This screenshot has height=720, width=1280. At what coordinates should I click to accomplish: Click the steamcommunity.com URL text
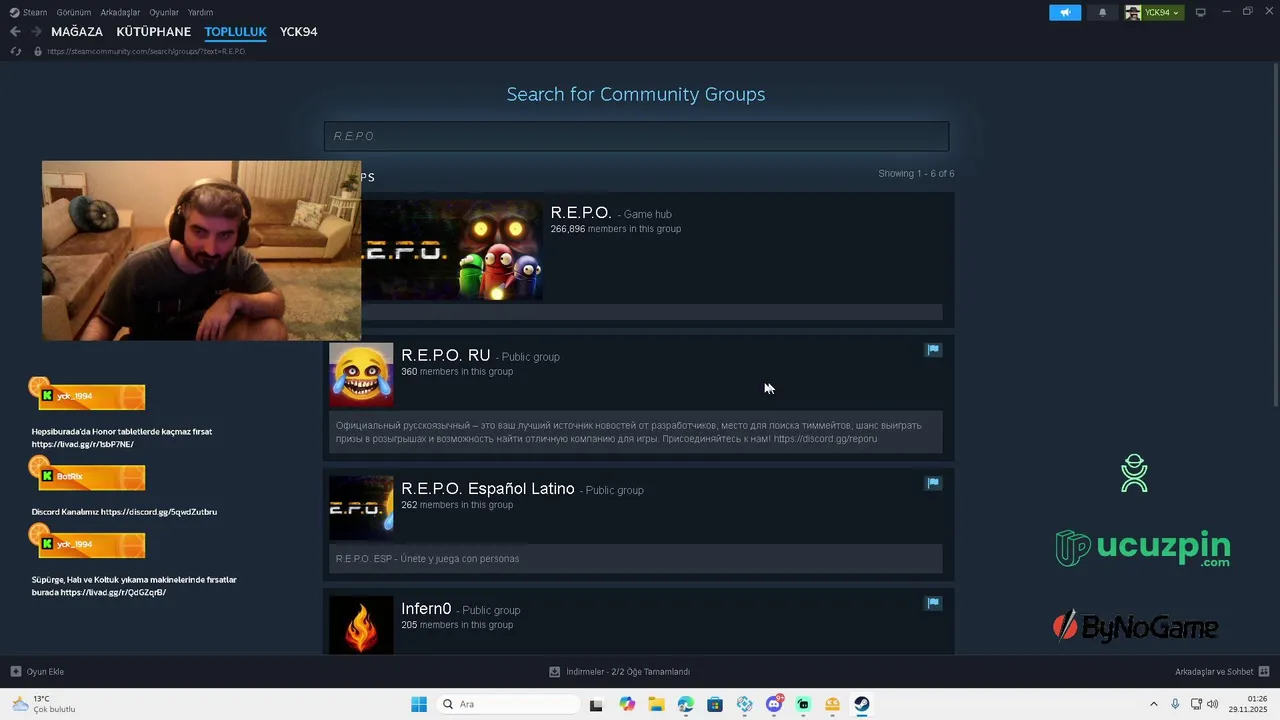click(x=146, y=51)
